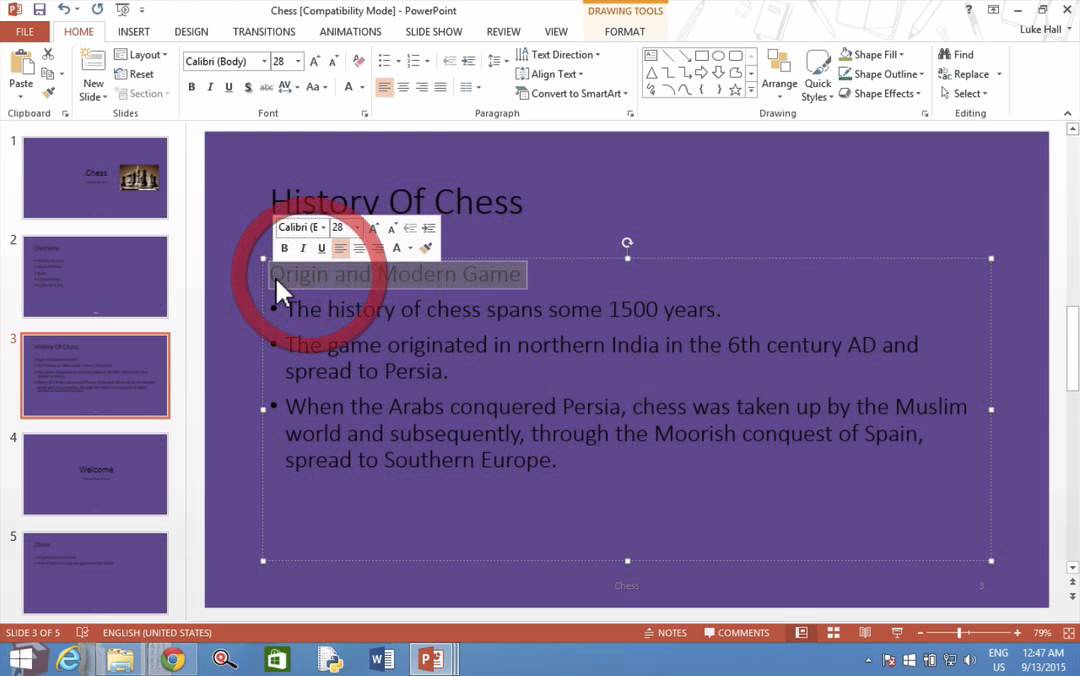Click the spell check icon in status bar
Image resolution: width=1080 pixels, height=676 pixels.
82,633
